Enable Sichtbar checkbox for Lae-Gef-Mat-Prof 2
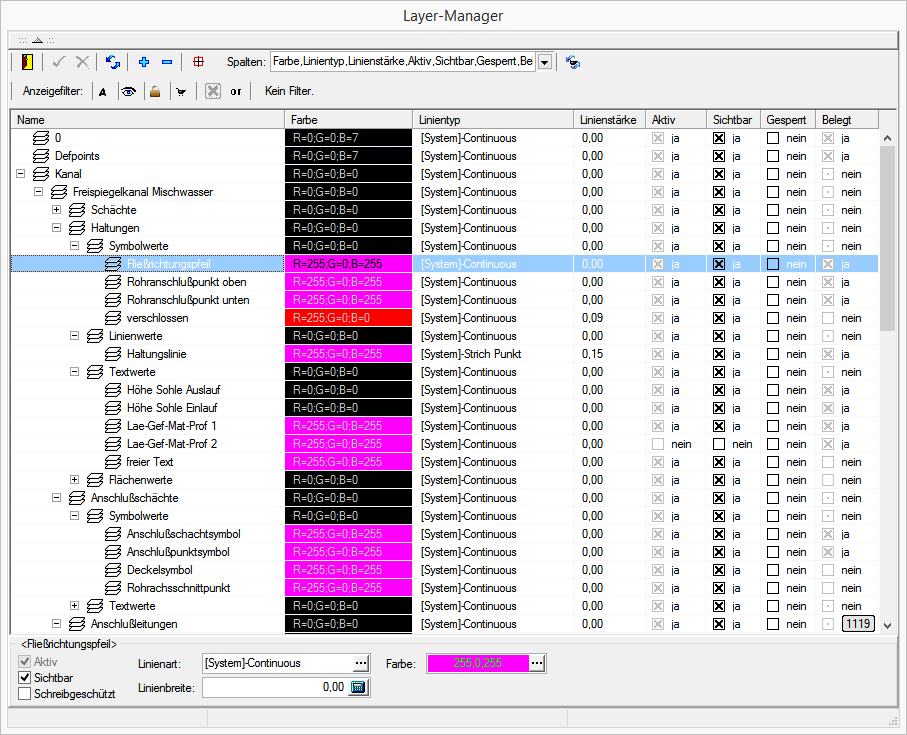Screen dimensions: 907x735 pyautogui.click(x=718, y=444)
